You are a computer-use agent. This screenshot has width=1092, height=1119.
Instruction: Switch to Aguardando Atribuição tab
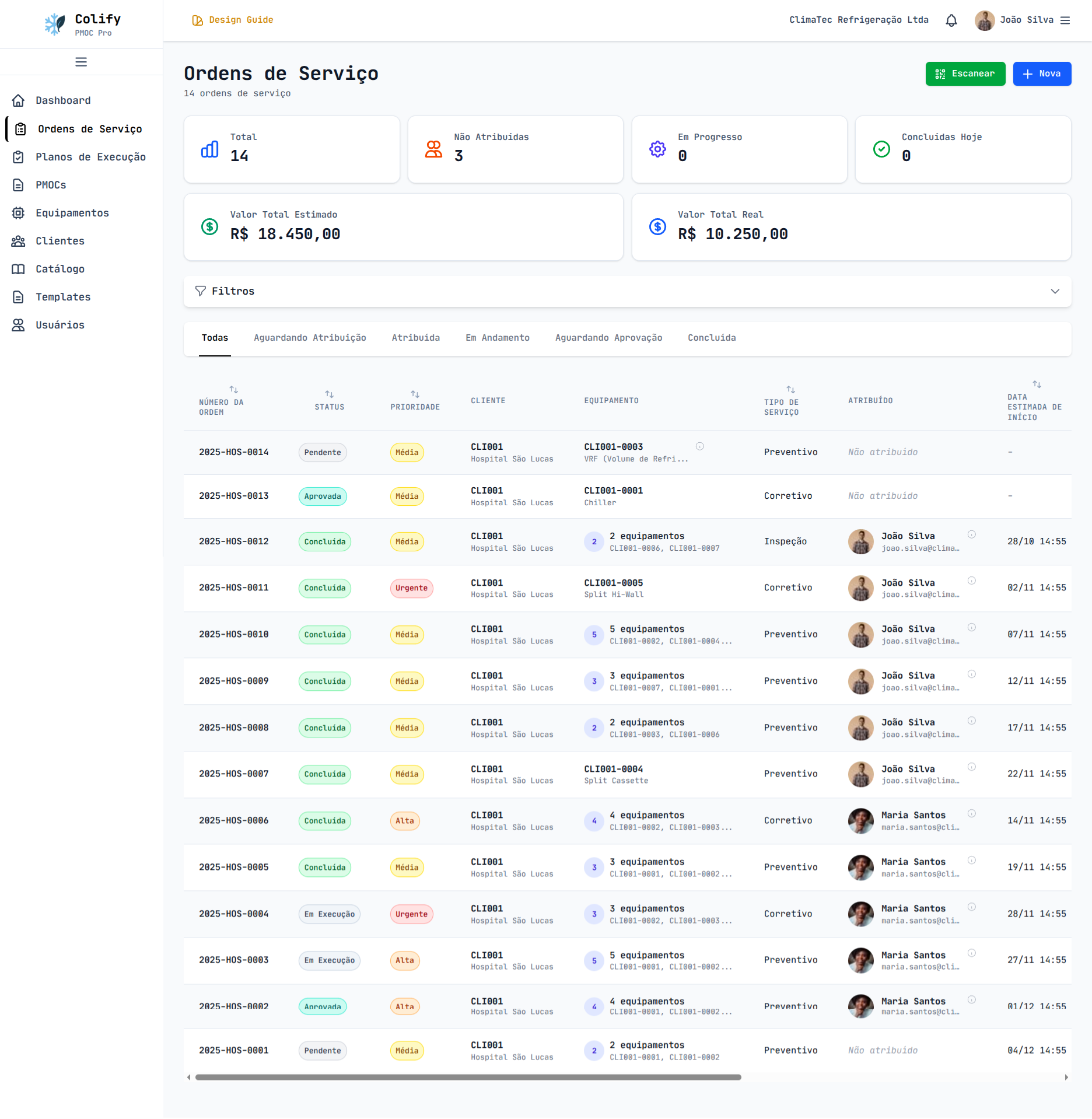pyautogui.click(x=310, y=338)
